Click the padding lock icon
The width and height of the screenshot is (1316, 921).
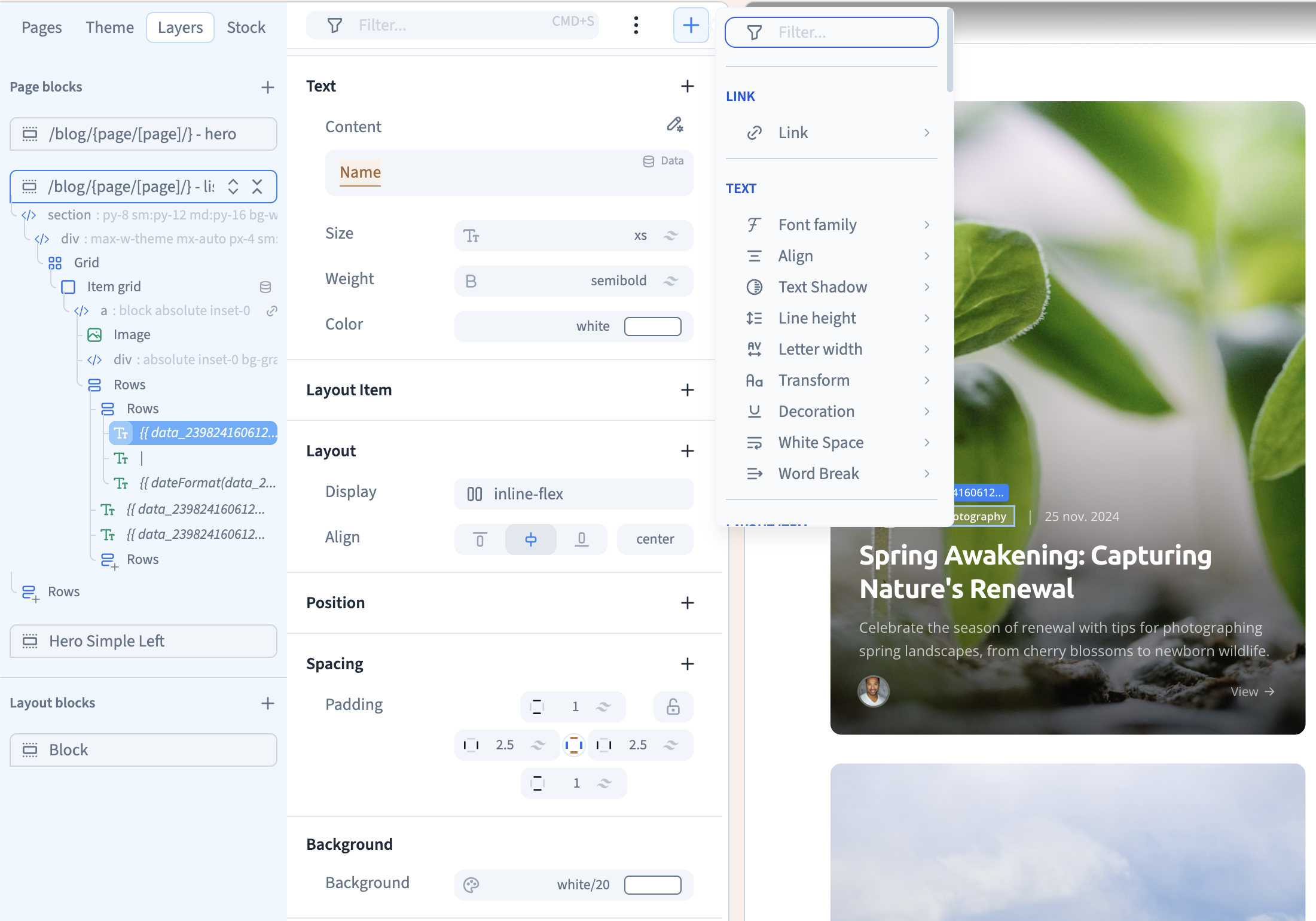[673, 707]
